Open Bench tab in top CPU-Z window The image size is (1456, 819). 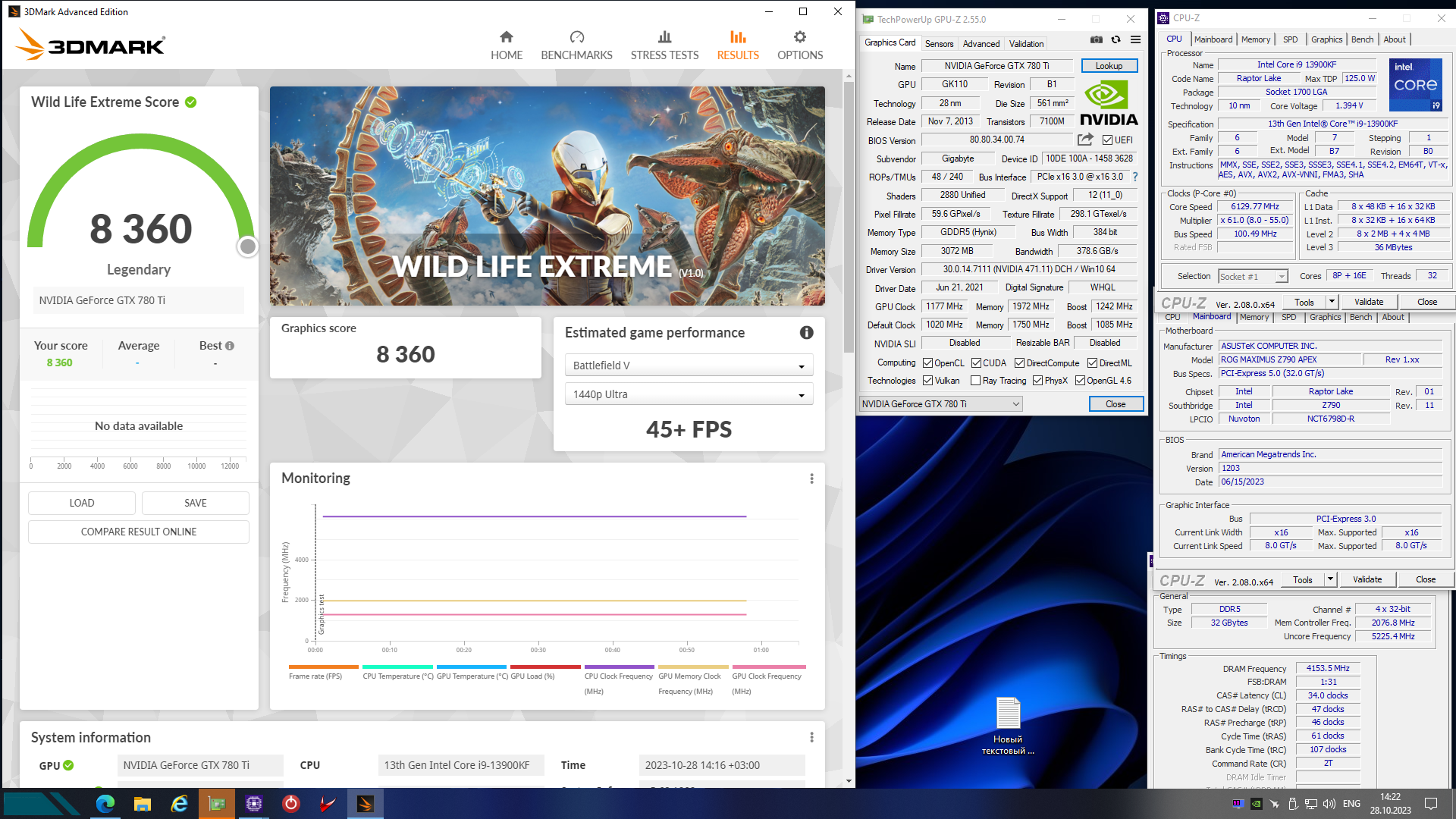(1362, 39)
